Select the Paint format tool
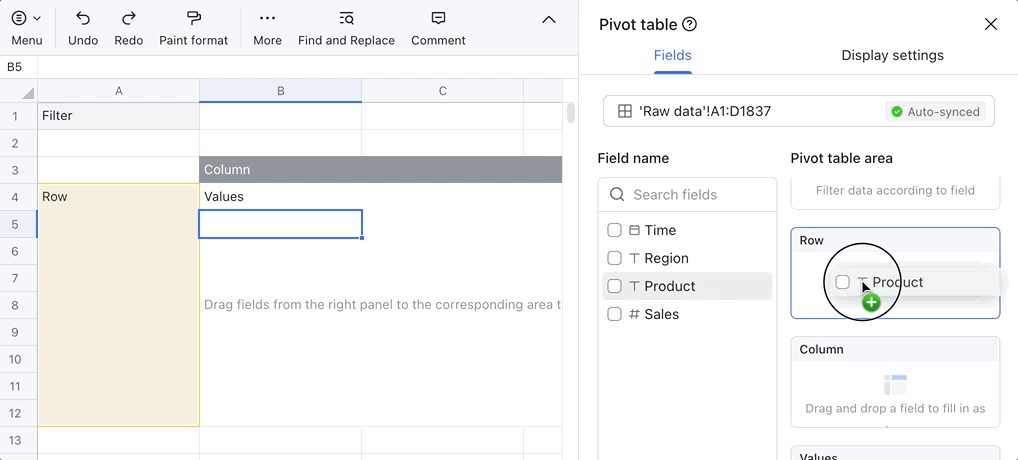Image resolution: width=1018 pixels, height=460 pixels. tap(194, 19)
